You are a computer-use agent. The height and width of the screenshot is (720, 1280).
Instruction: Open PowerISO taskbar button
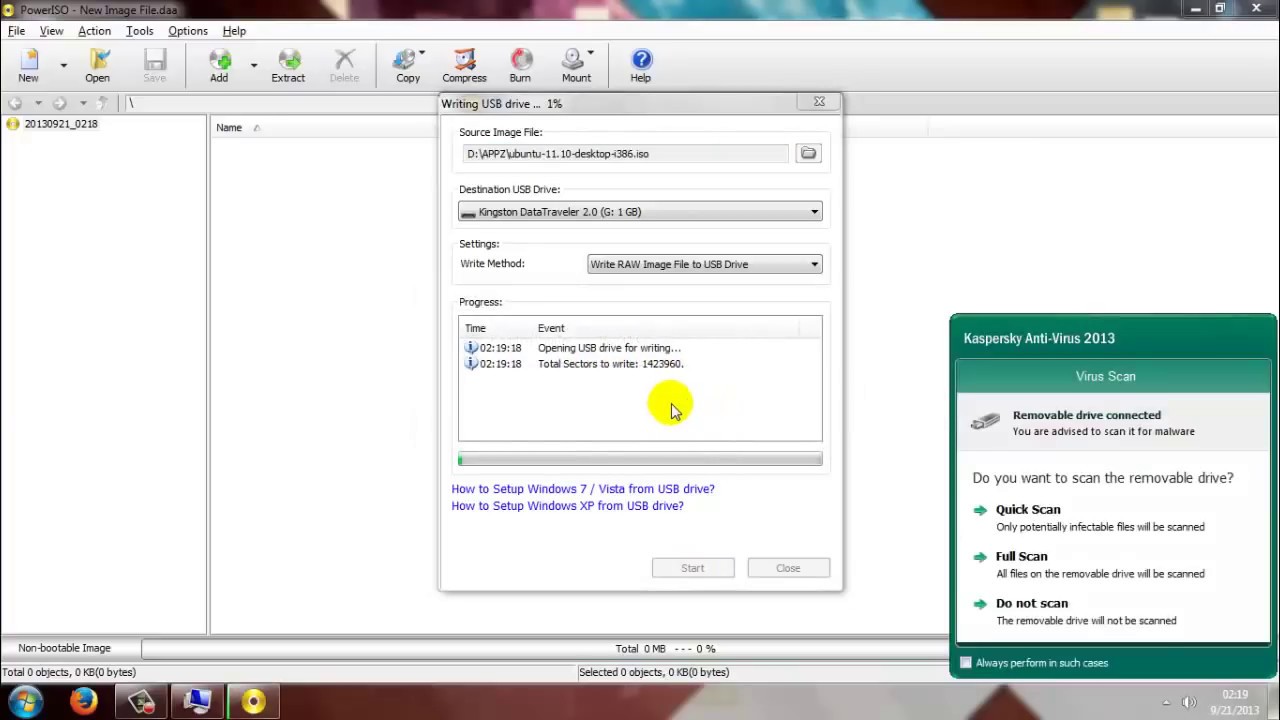pyautogui.click(x=253, y=701)
